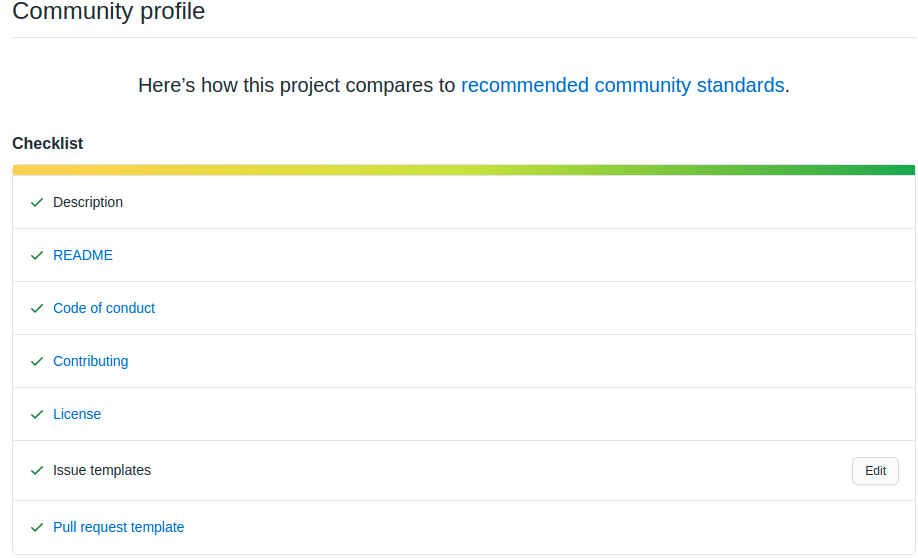Click the checkmark icon beside Description
The width and height of the screenshot is (918, 558).
37,202
